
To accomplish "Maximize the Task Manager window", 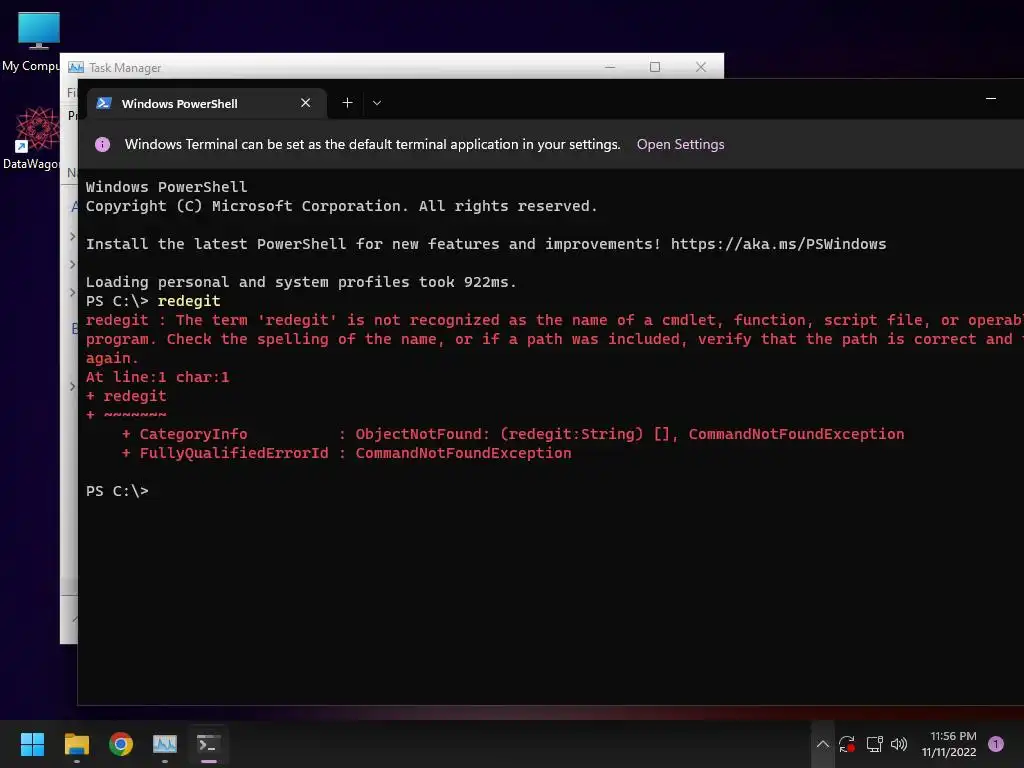I will (655, 67).
